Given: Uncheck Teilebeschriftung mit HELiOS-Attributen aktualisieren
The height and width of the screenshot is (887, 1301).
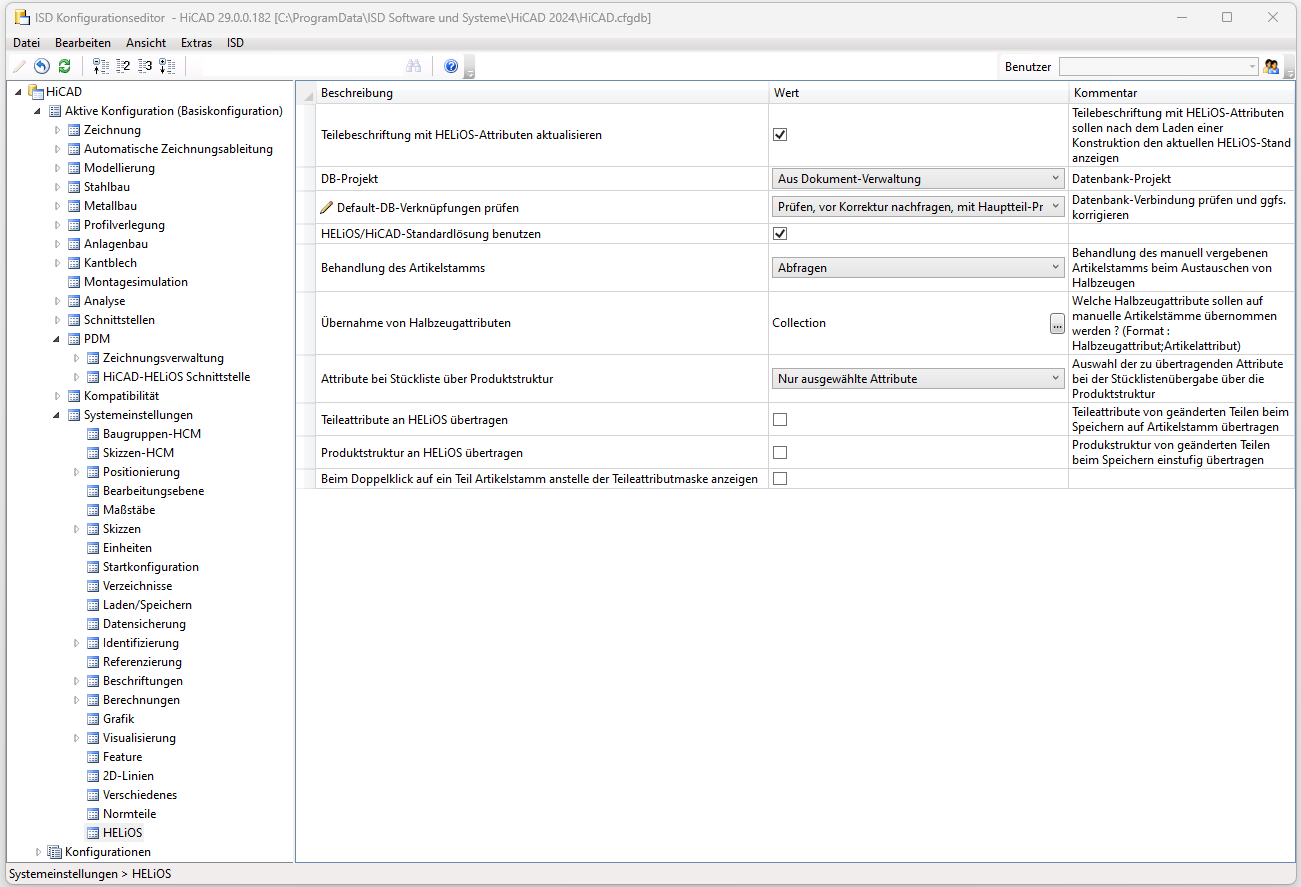Looking at the screenshot, I should click(780, 134).
